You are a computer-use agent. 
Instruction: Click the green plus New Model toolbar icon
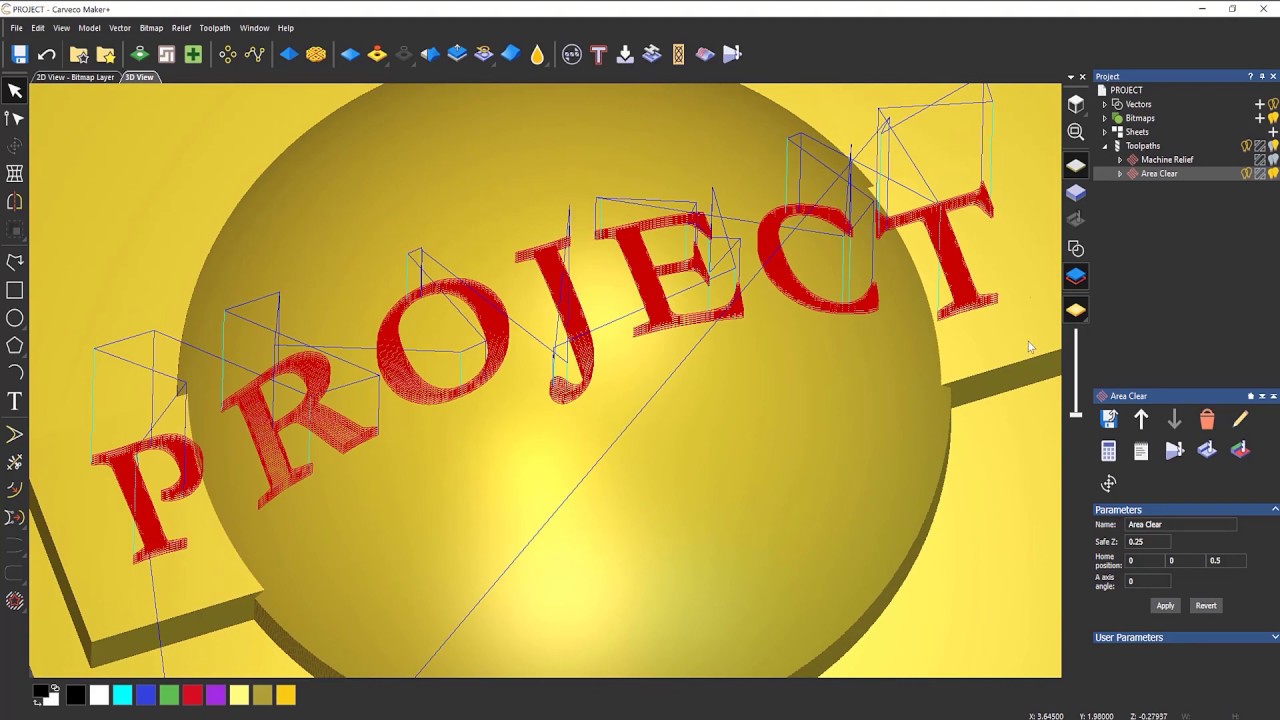tap(193, 54)
